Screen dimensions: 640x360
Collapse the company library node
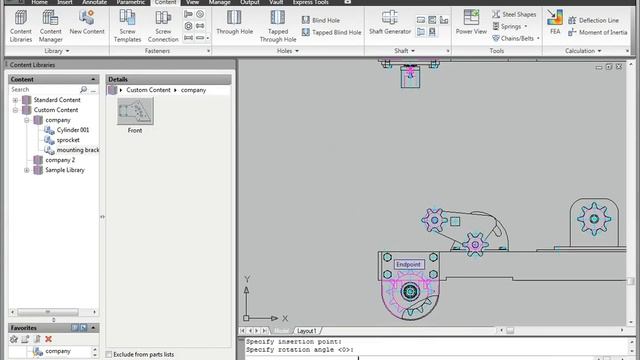coord(27,120)
